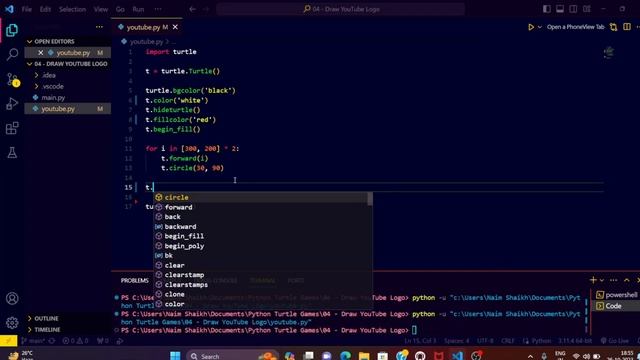Click the main branch in status bar
This screenshot has width=640, height=360.
[x=33, y=341]
